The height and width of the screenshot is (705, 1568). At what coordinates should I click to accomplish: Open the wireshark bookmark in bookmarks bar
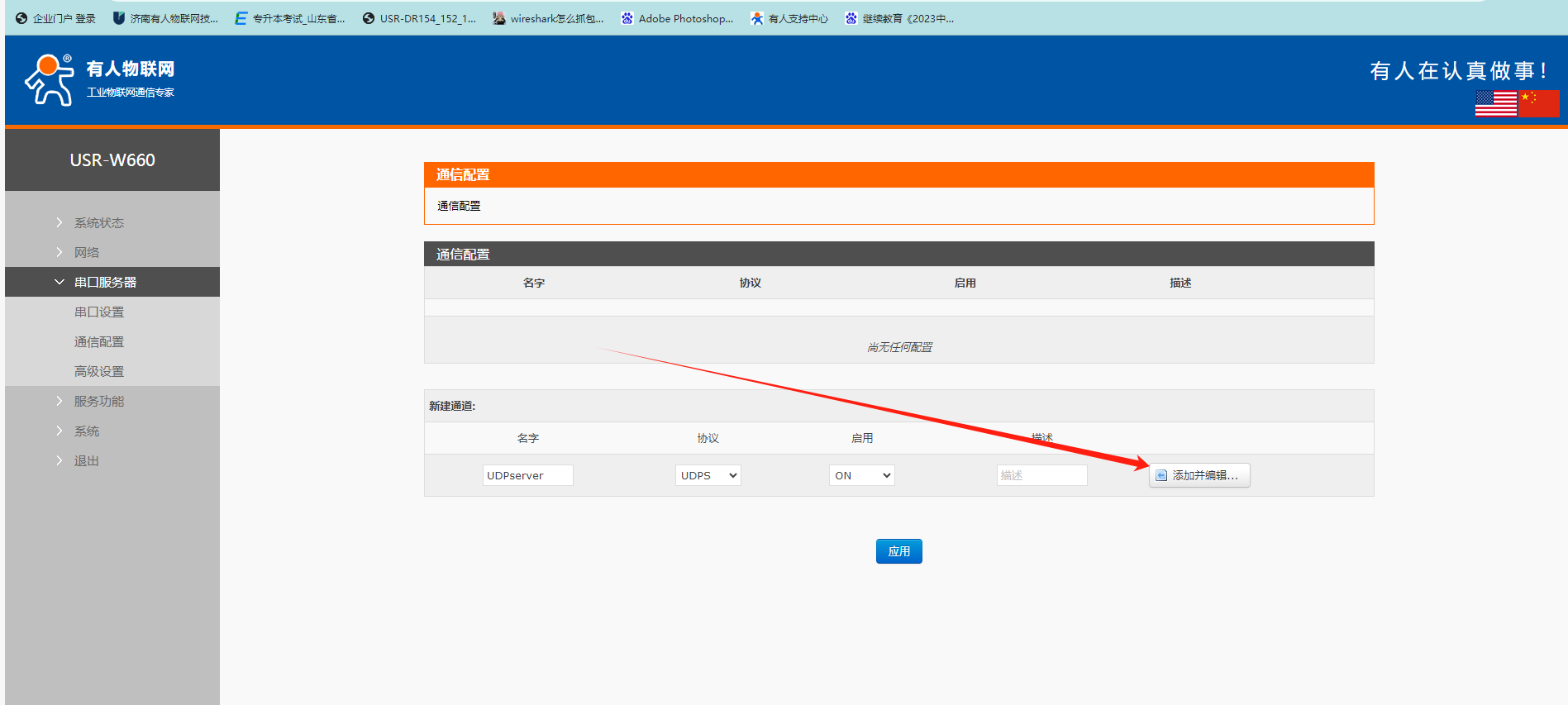548,18
